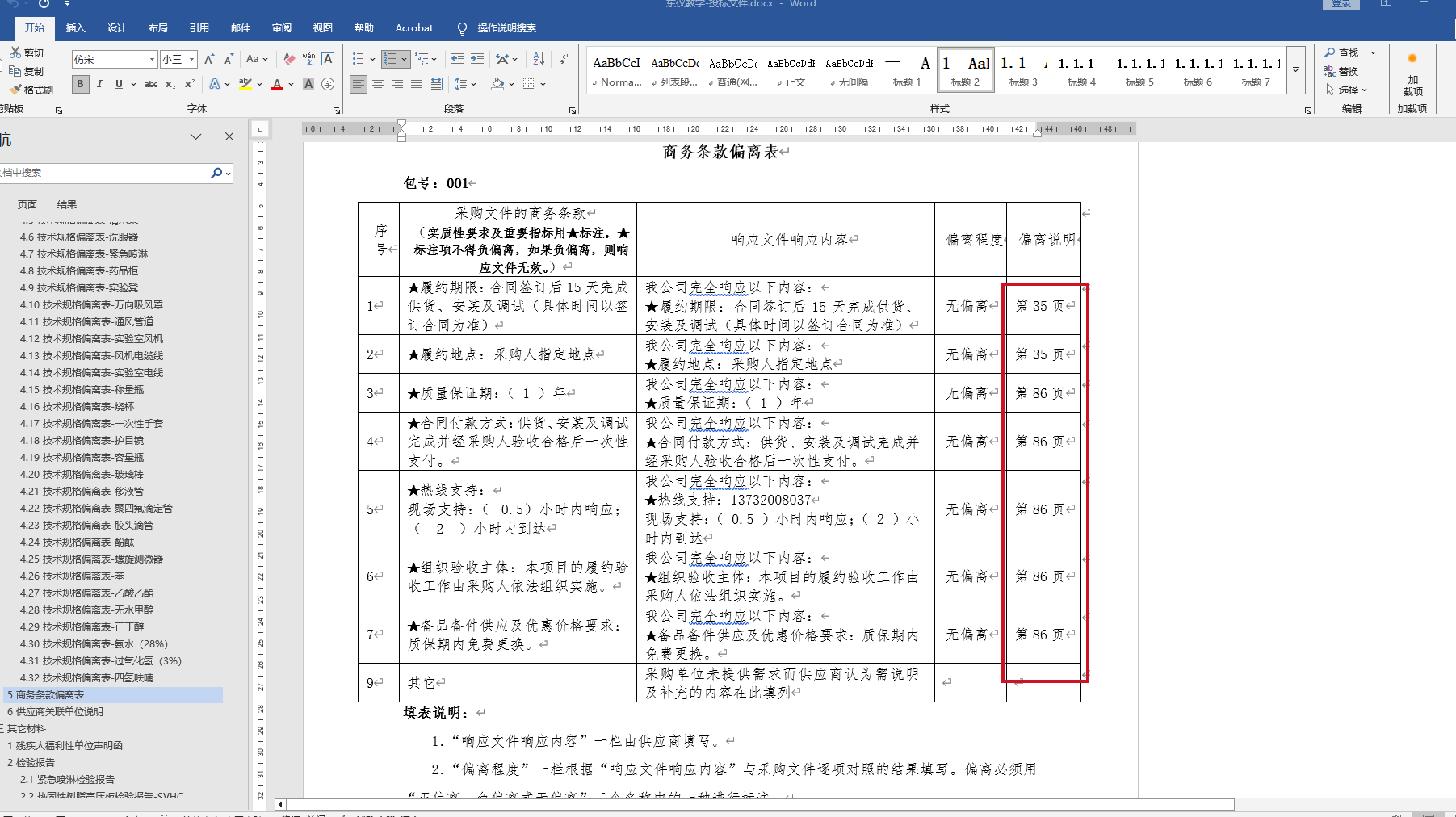This screenshot has width=1456, height=817.
Task: Apply the 标题 3 style
Action: [x=1023, y=71]
